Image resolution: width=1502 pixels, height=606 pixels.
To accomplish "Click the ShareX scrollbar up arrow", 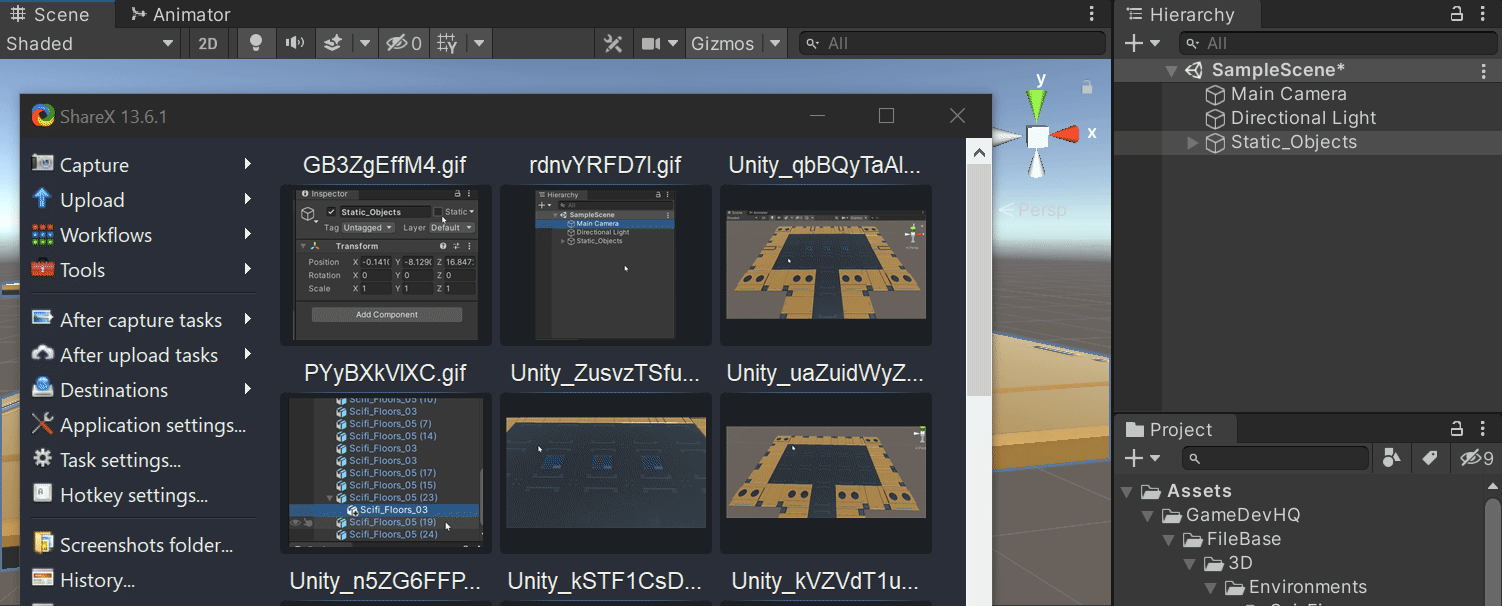I will click(x=978, y=152).
